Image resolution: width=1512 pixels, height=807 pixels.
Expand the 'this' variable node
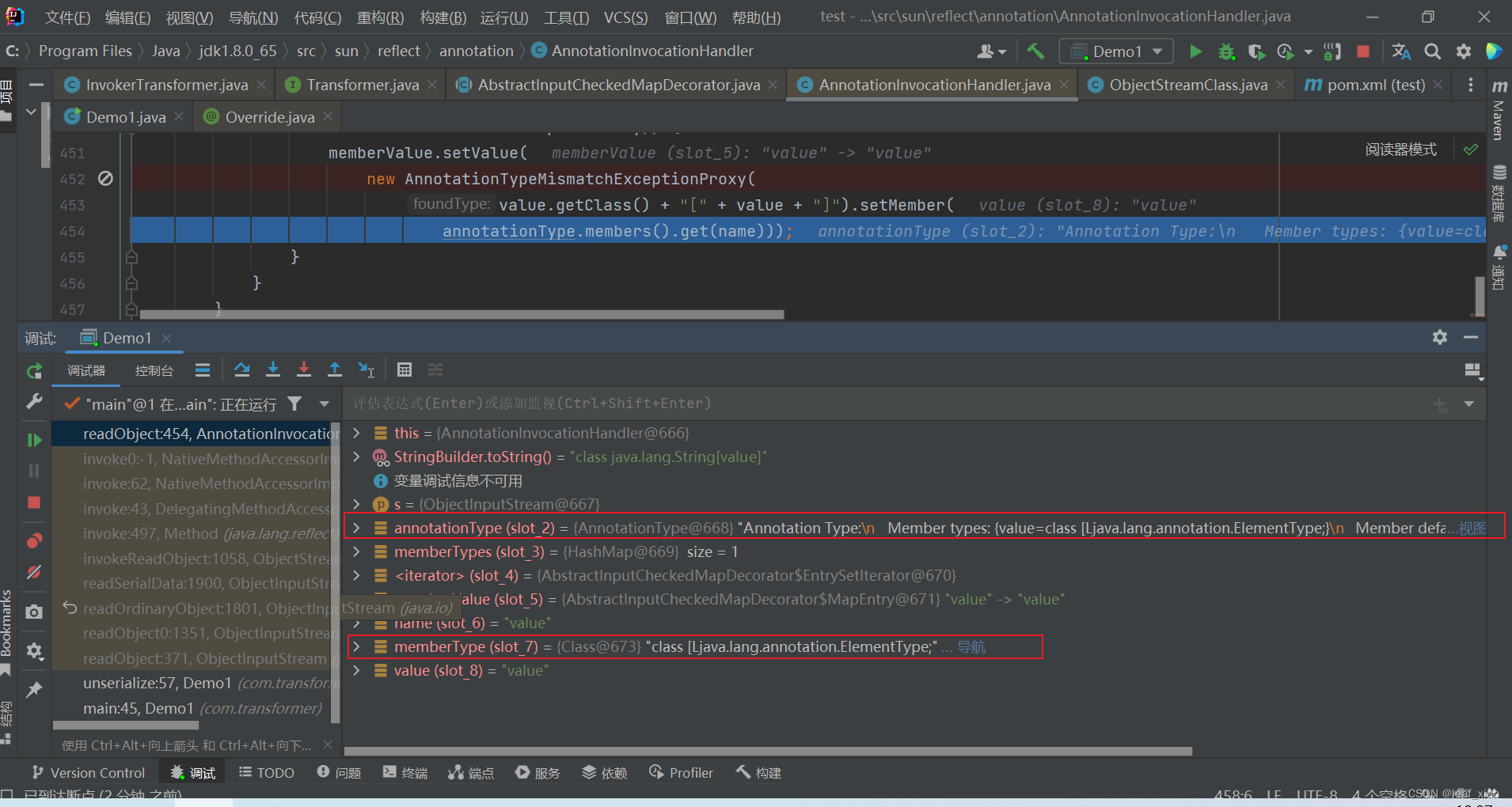tap(357, 433)
